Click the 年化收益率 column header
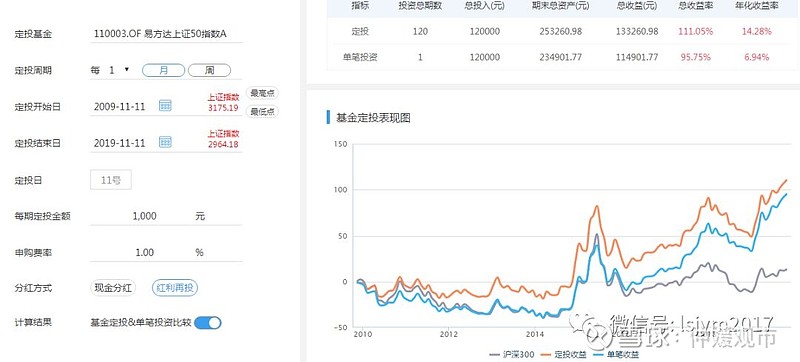The image size is (800, 362). coord(756,6)
